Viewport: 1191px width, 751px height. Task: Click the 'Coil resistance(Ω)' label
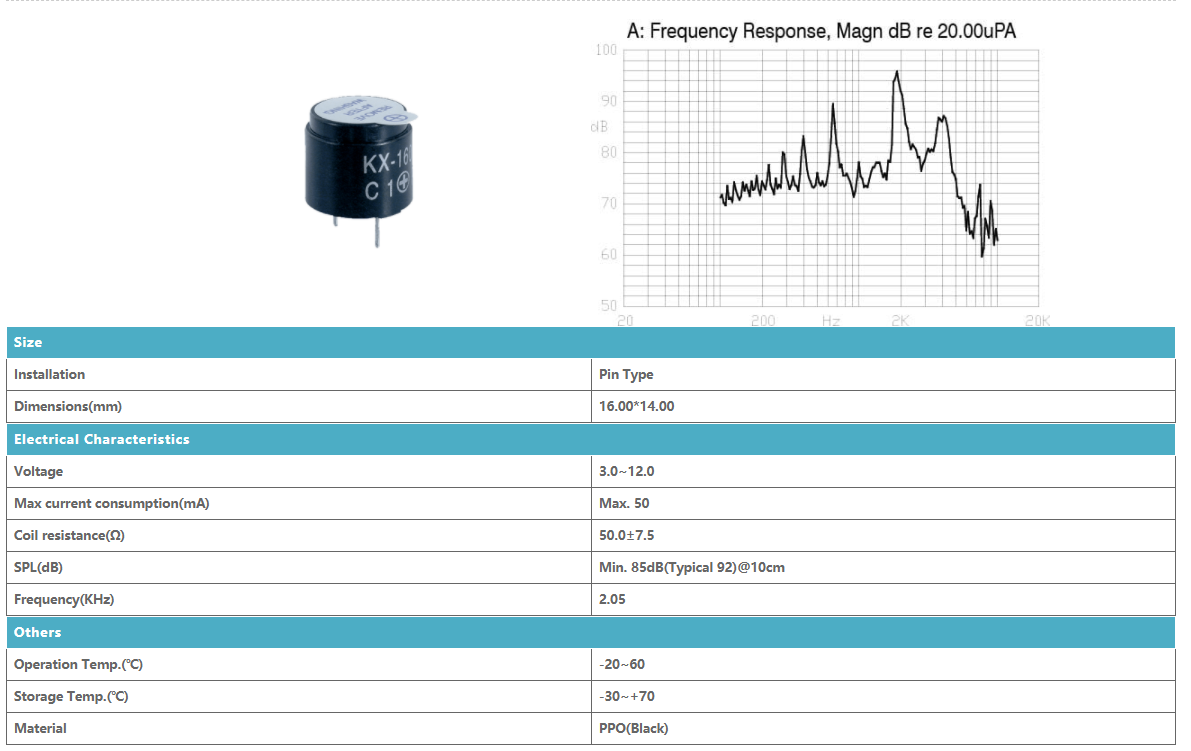(69, 535)
